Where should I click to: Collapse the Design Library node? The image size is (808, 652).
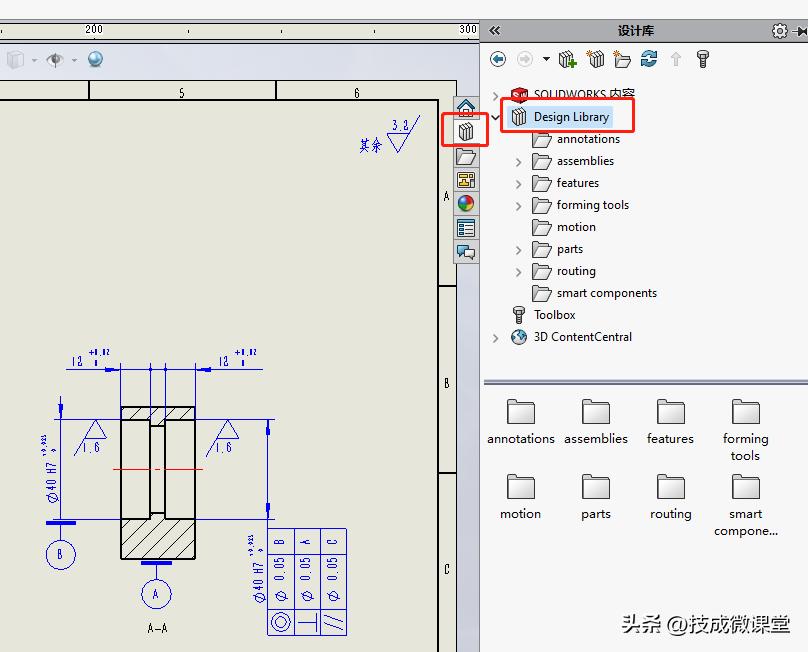(x=493, y=116)
